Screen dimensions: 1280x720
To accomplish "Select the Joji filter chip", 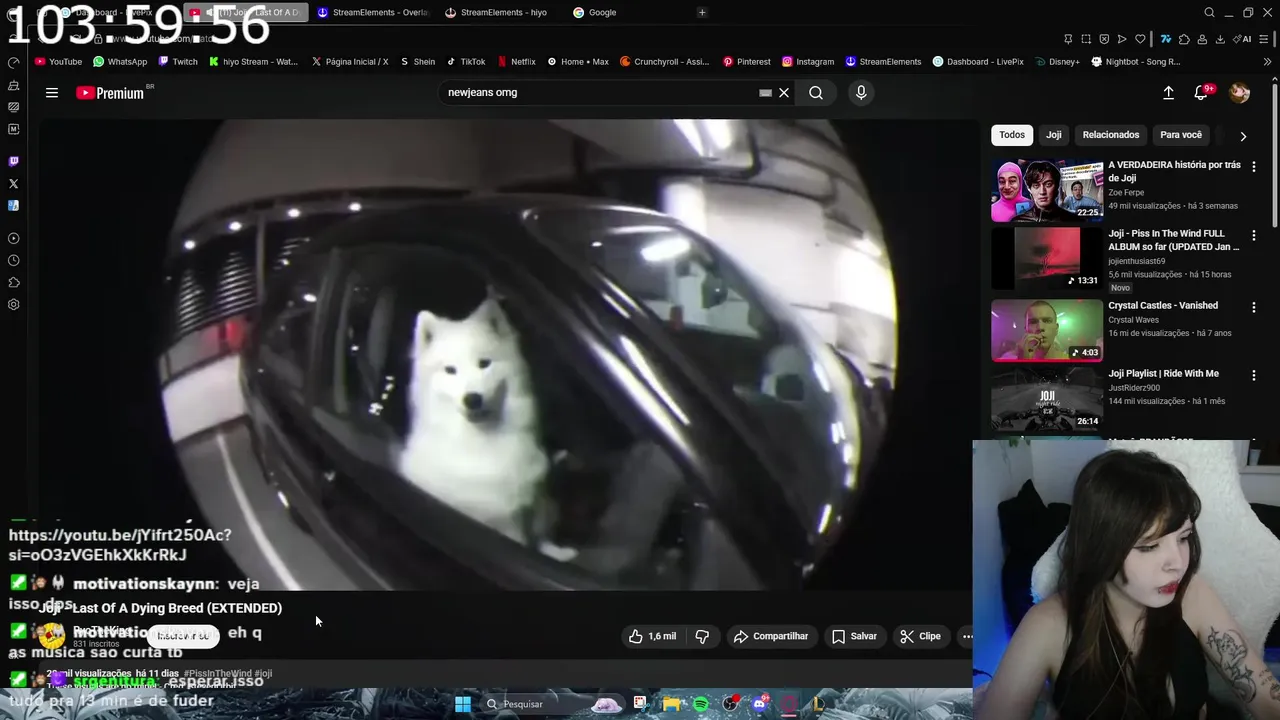I will 1054,135.
